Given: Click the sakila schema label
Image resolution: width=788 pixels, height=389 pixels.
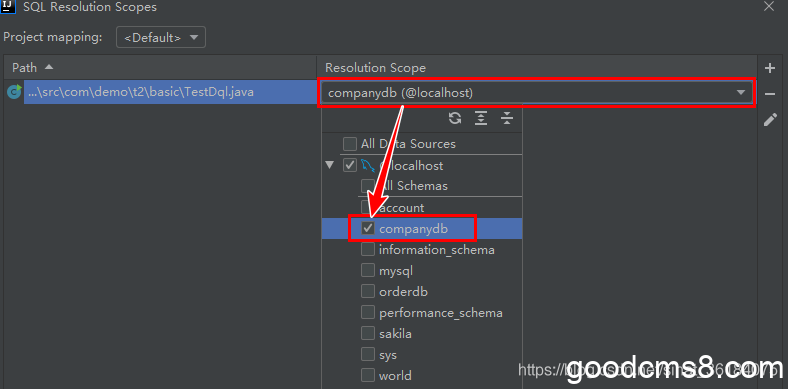Looking at the screenshot, I should [396, 334].
